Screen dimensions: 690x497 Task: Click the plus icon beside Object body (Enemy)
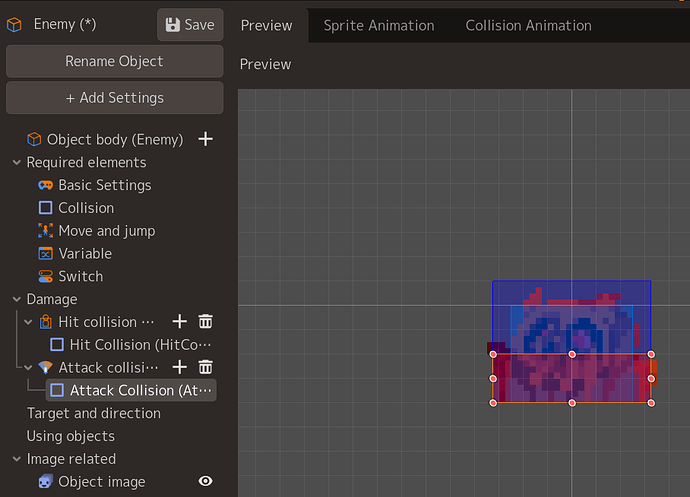[x=206, y=139]
